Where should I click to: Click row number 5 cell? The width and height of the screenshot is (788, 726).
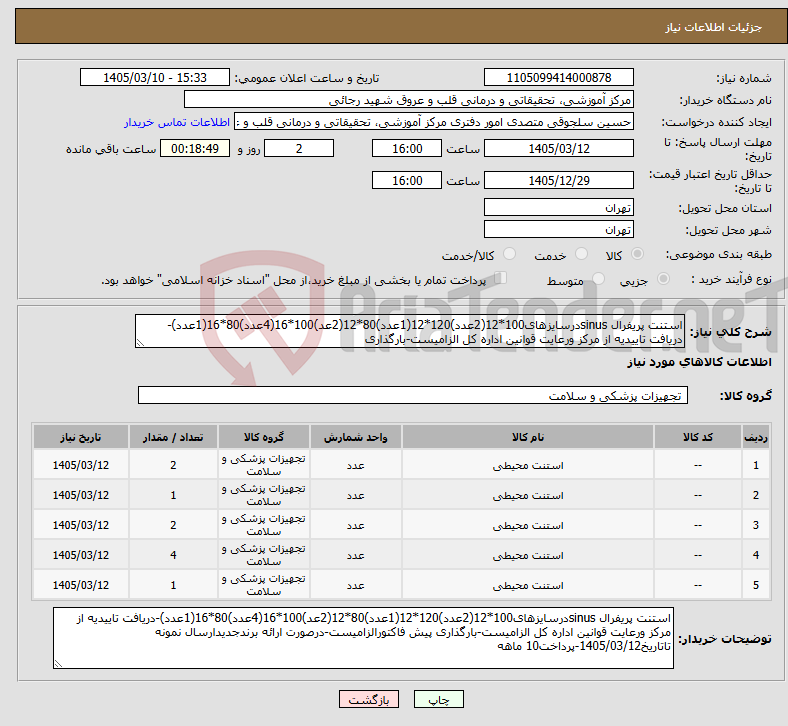tap(755, 585)
